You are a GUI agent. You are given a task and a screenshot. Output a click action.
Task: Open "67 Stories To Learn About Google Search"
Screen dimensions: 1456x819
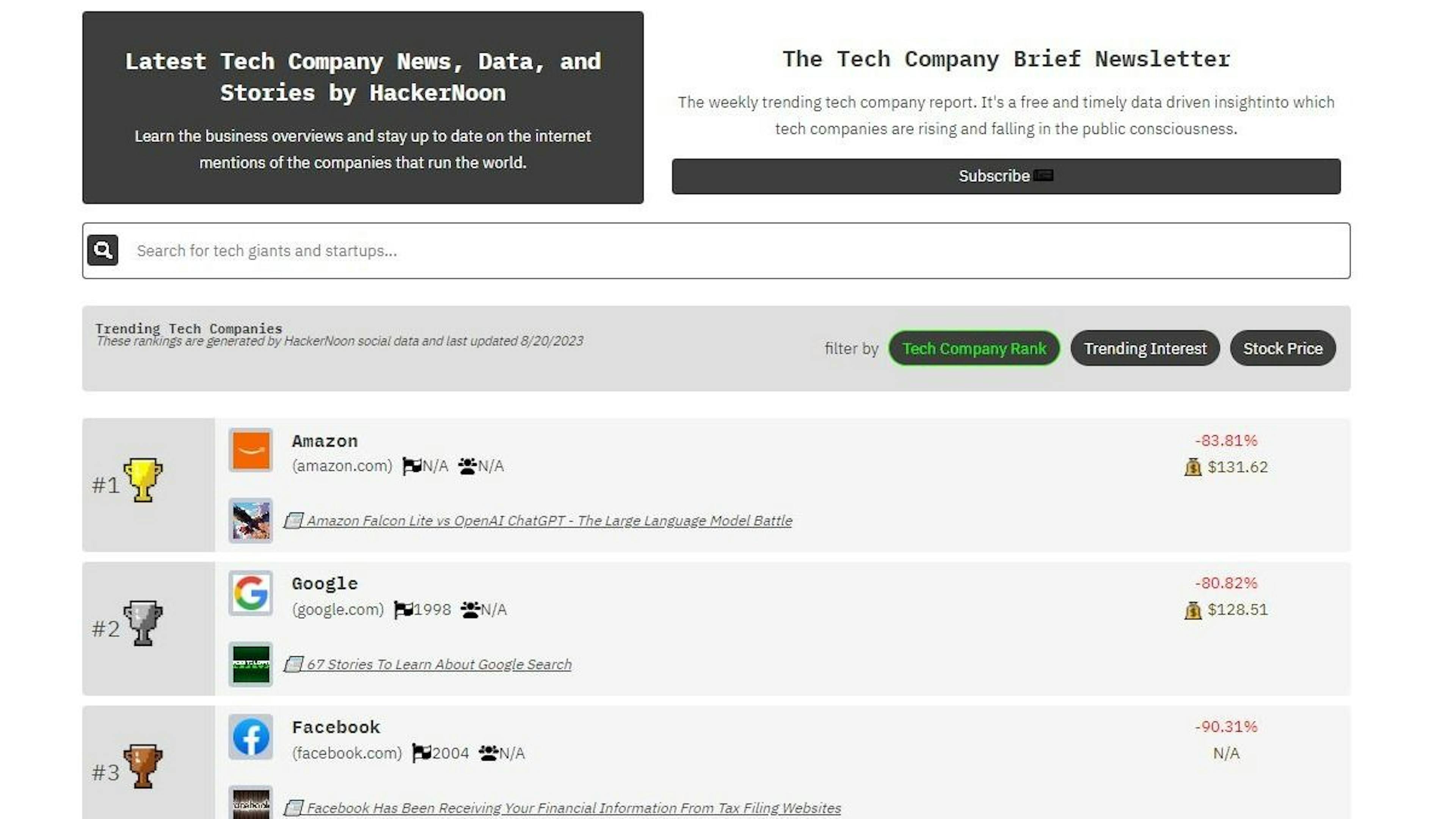[439, 664]
